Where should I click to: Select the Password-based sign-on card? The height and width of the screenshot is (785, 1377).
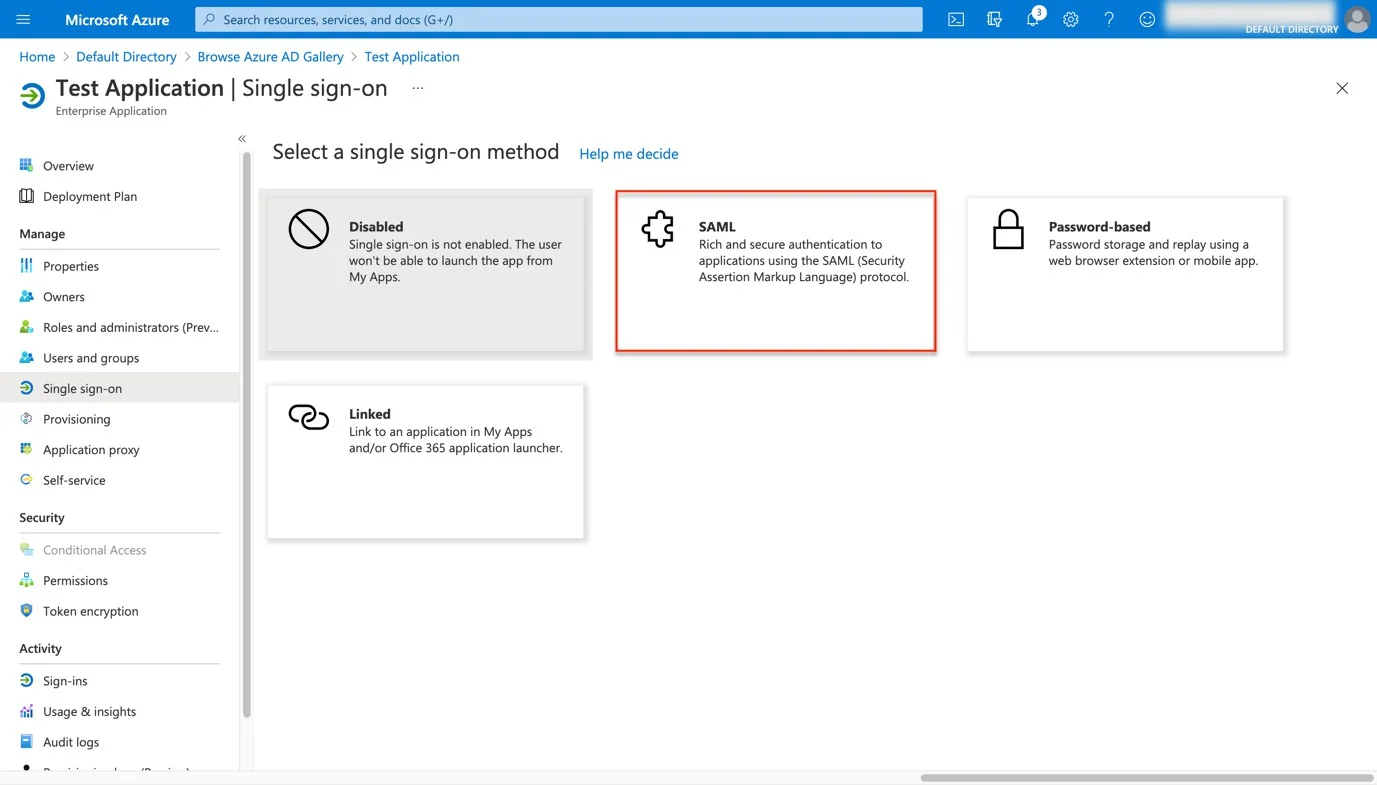point(1125,274)
